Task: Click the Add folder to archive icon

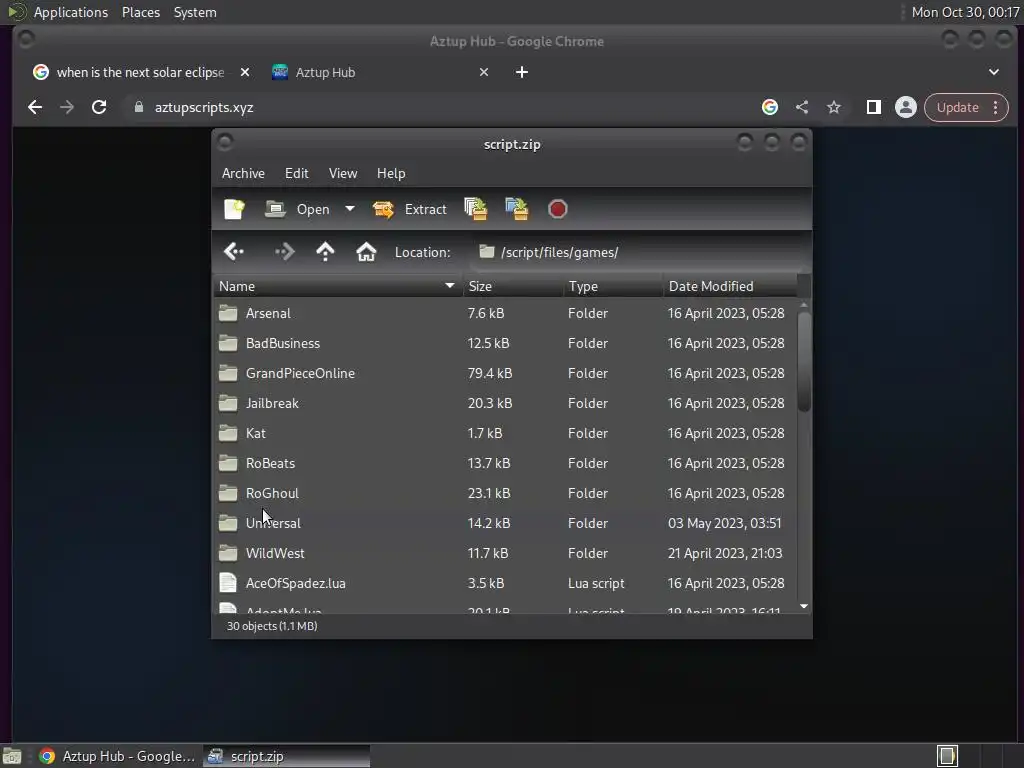Action: click(517, 209)
